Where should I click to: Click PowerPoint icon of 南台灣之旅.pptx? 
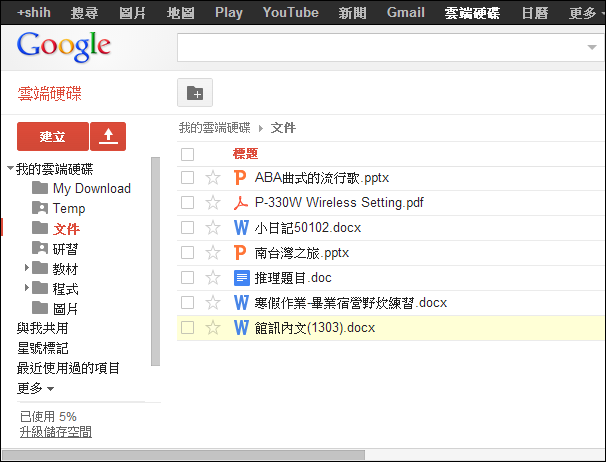(240, 253)
